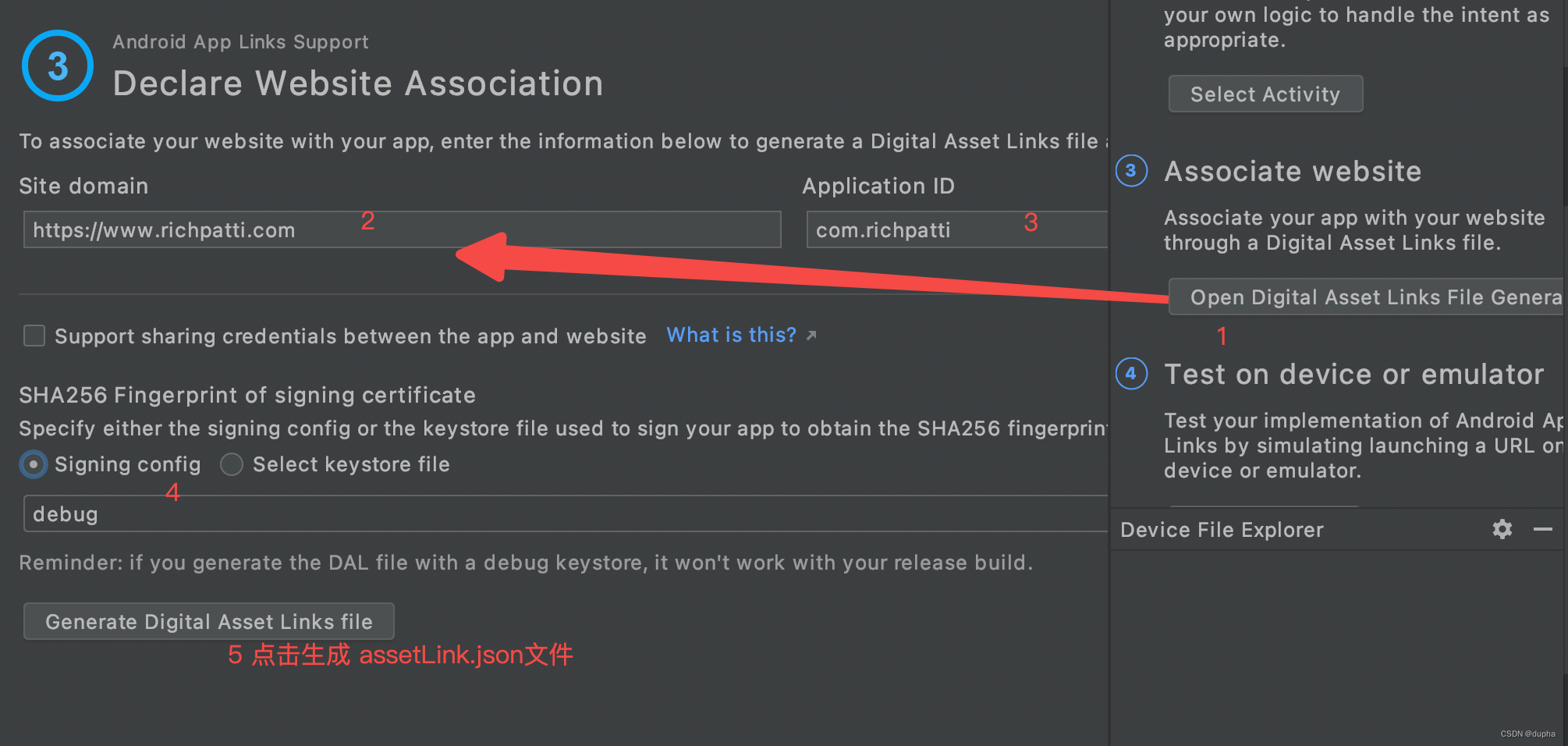
Task: Open Digital Asset Links File Generator
Action: [1367, 297]
